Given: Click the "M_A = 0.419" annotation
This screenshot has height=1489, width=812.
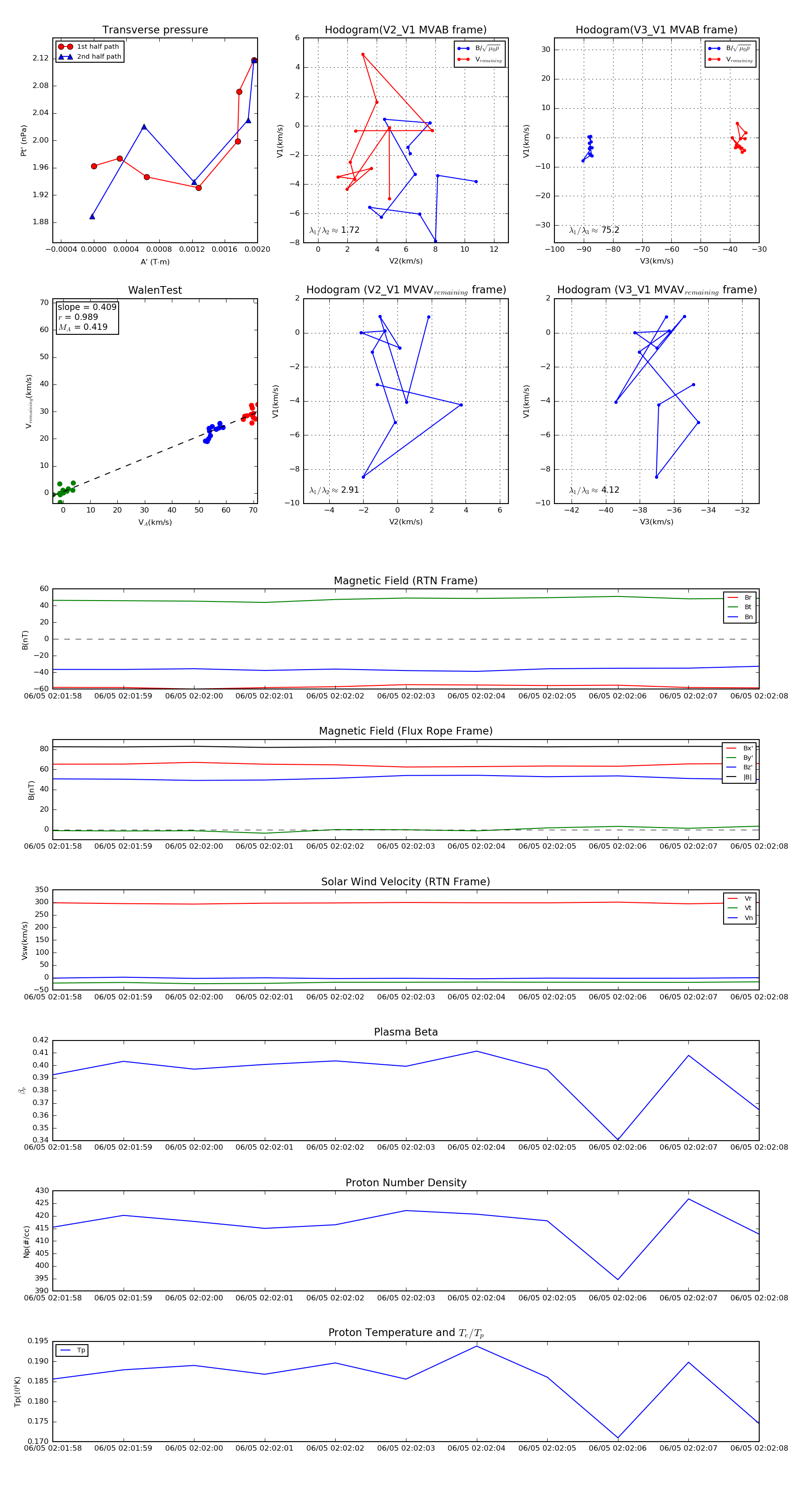Looking at the screenshot, I should [x=83, y=327].
